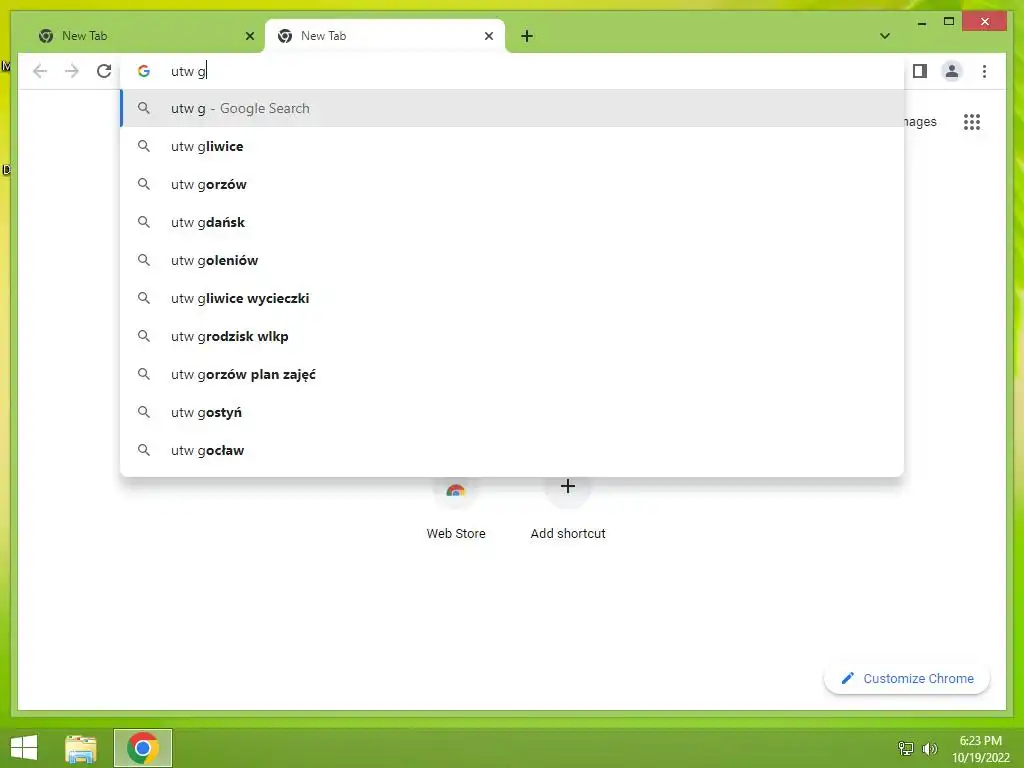Reload the page with the refresh icon
This screenshot has height=768, width=1024.
click(x=104, y=71)
